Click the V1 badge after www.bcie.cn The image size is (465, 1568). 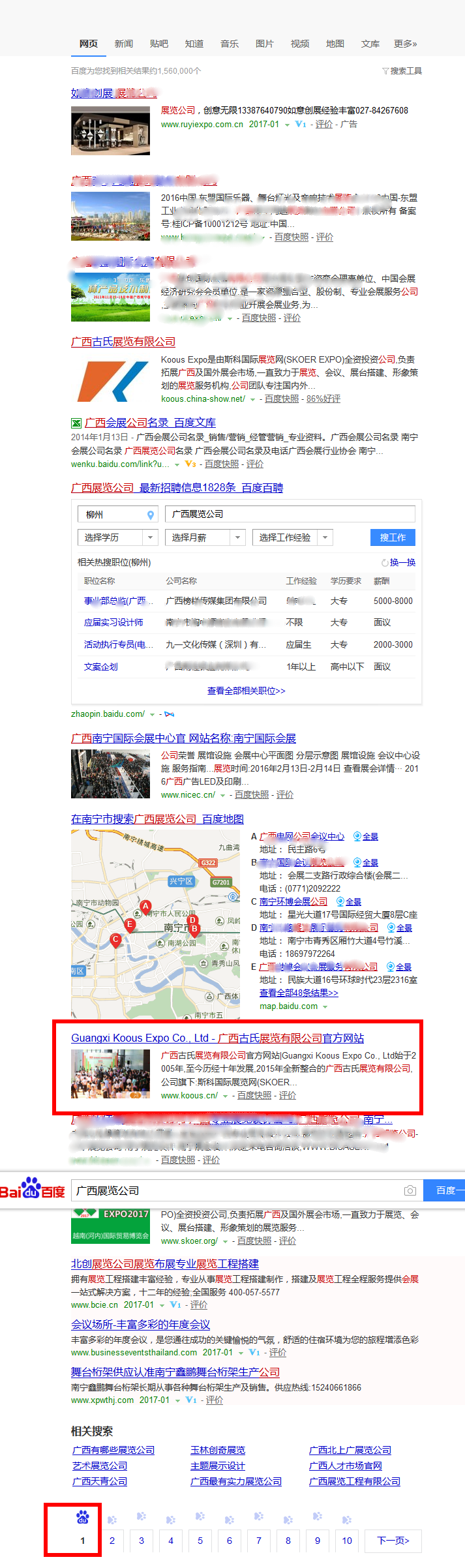pos(175,1304)
